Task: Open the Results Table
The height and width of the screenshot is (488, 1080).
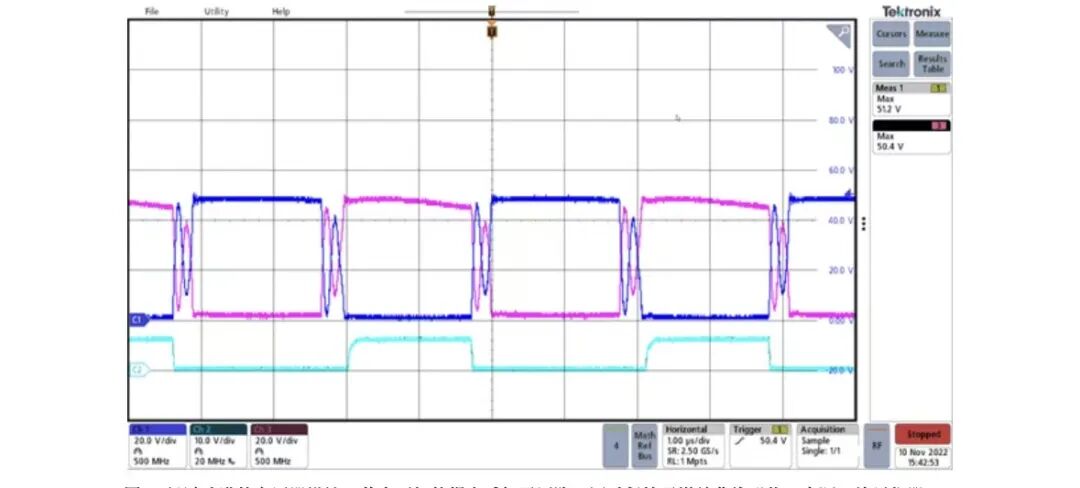Action: [x=932, y=64]
